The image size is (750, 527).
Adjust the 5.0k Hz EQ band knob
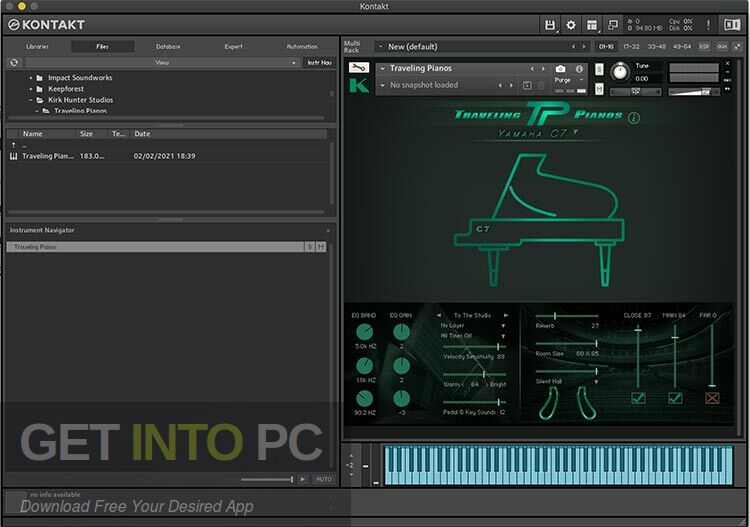[x=364, y=332]
